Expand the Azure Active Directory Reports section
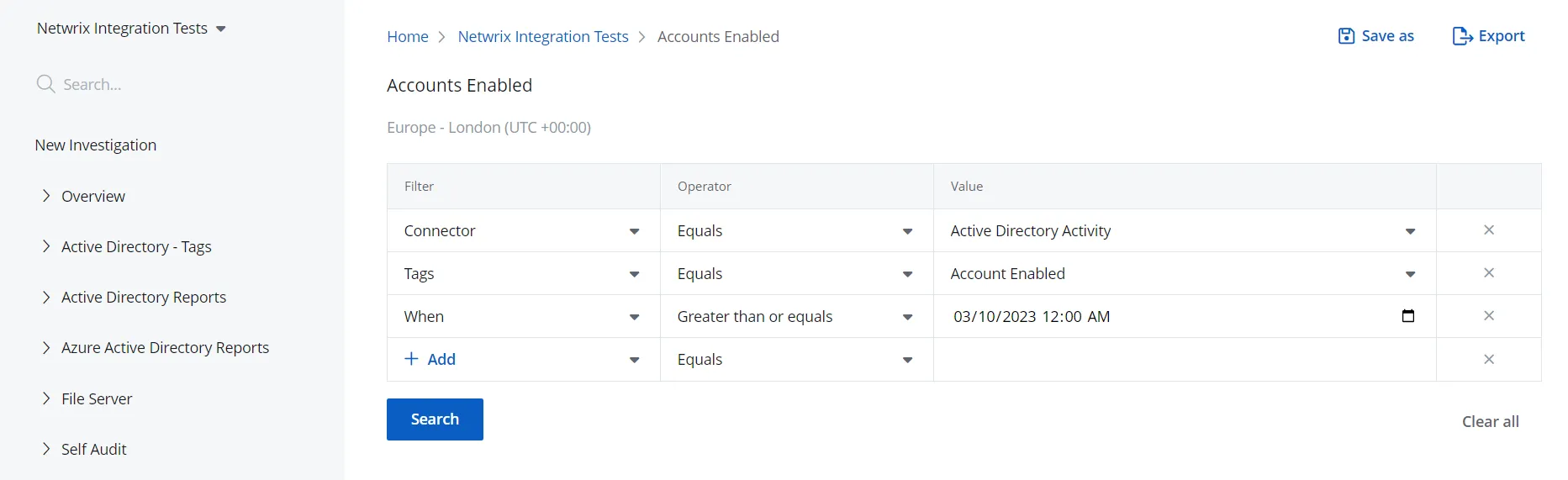Screen dimensions: 1568x480 [46, 347]
